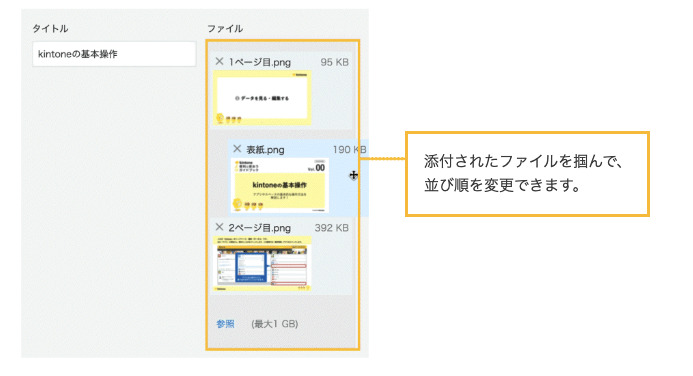
Task: Click the 1ページ目.png file name
Action: (x=259, y=62)
